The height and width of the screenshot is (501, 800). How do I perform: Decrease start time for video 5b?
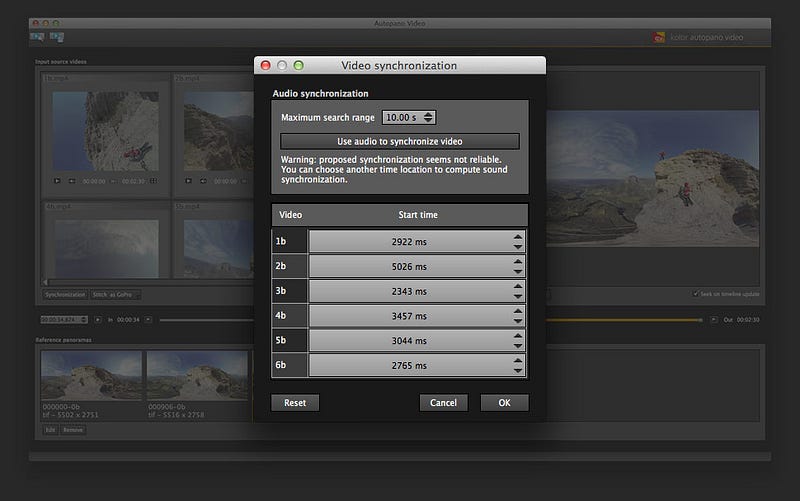click(518, 345)
